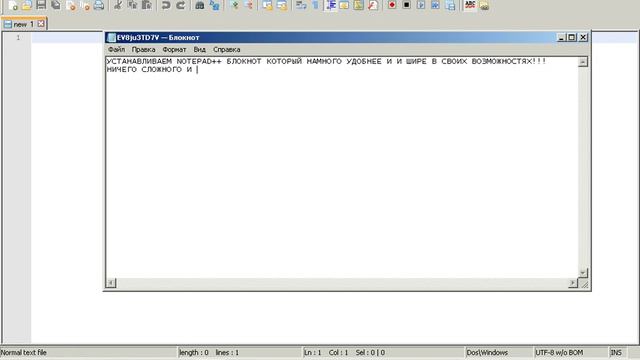Viewport: 640px width, 360px height.
Task: Cut selection with the scissors icon
Action: pyautogui.click(x=118, y=5)
